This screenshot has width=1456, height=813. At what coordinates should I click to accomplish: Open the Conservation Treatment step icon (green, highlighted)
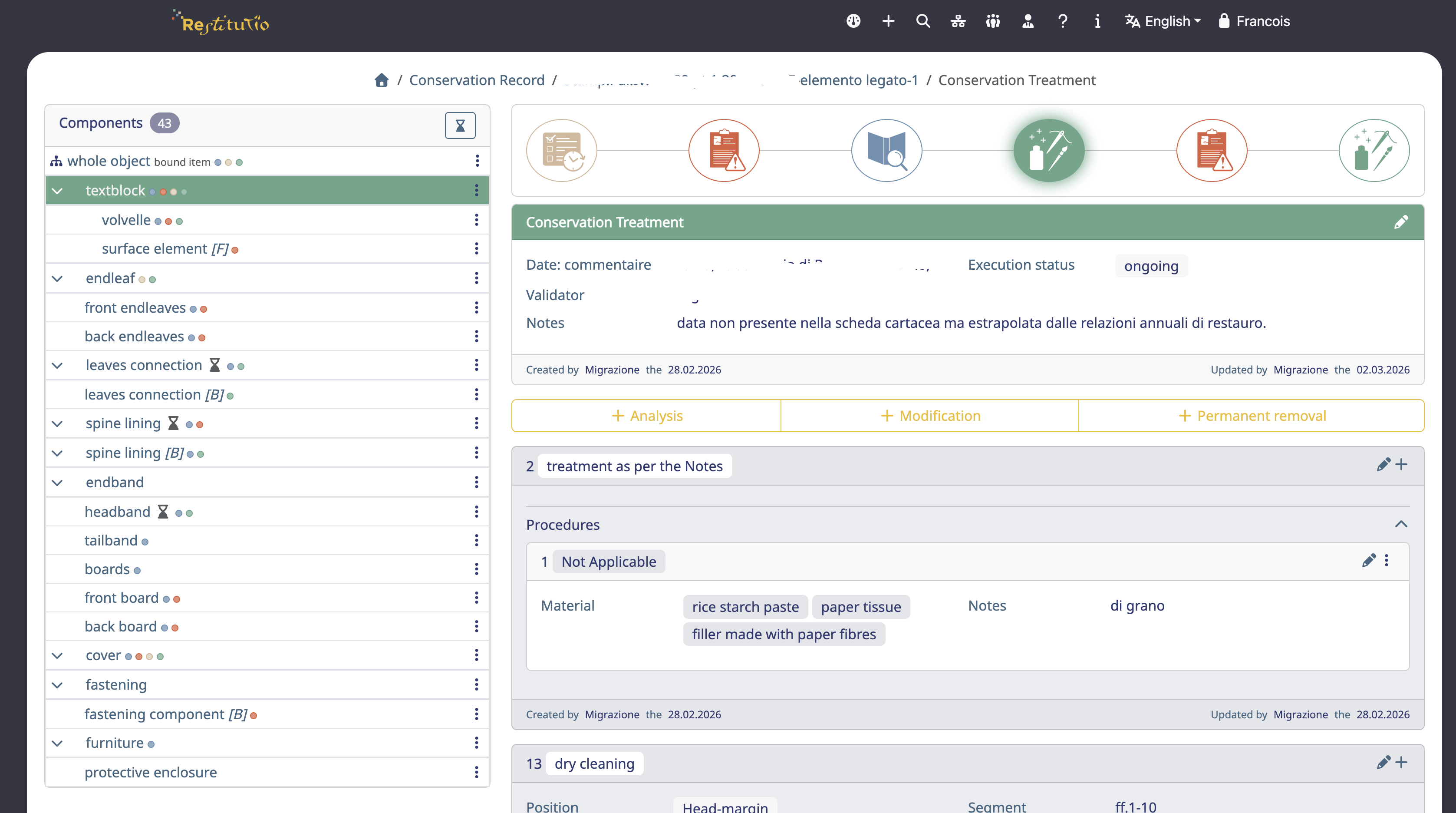[1049, 150]
